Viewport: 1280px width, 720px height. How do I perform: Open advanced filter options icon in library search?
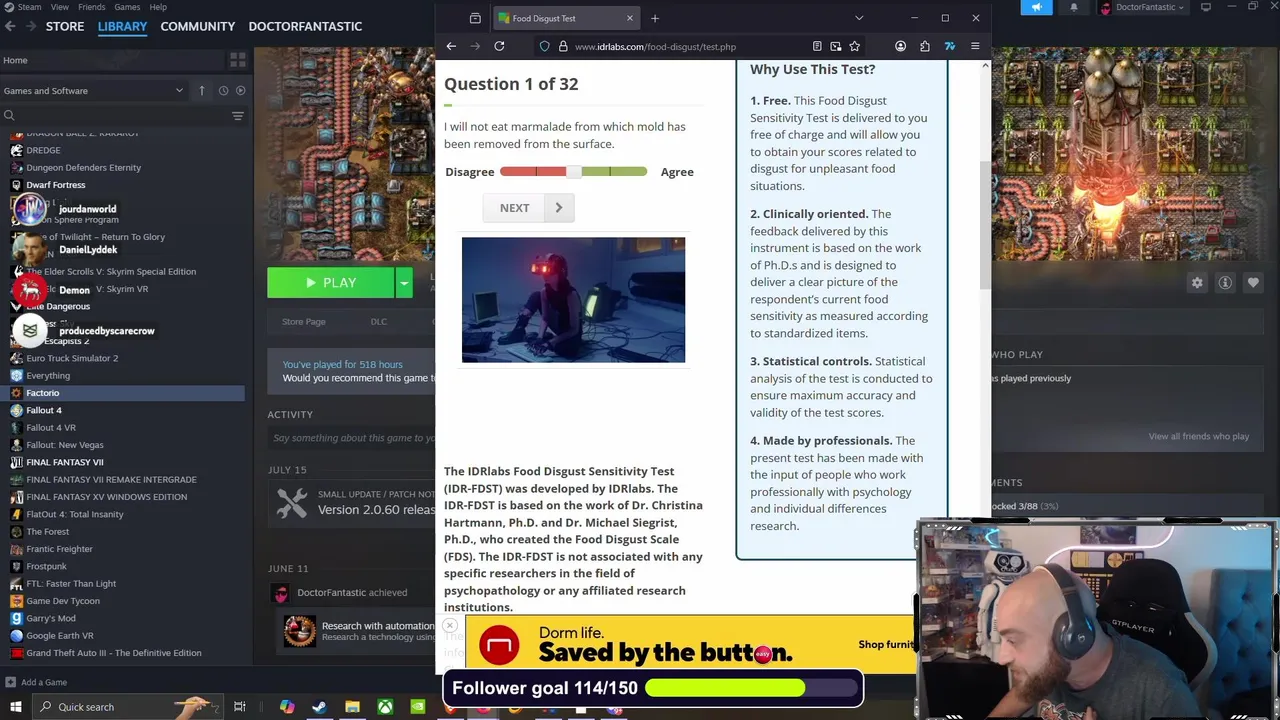[237, 116]
